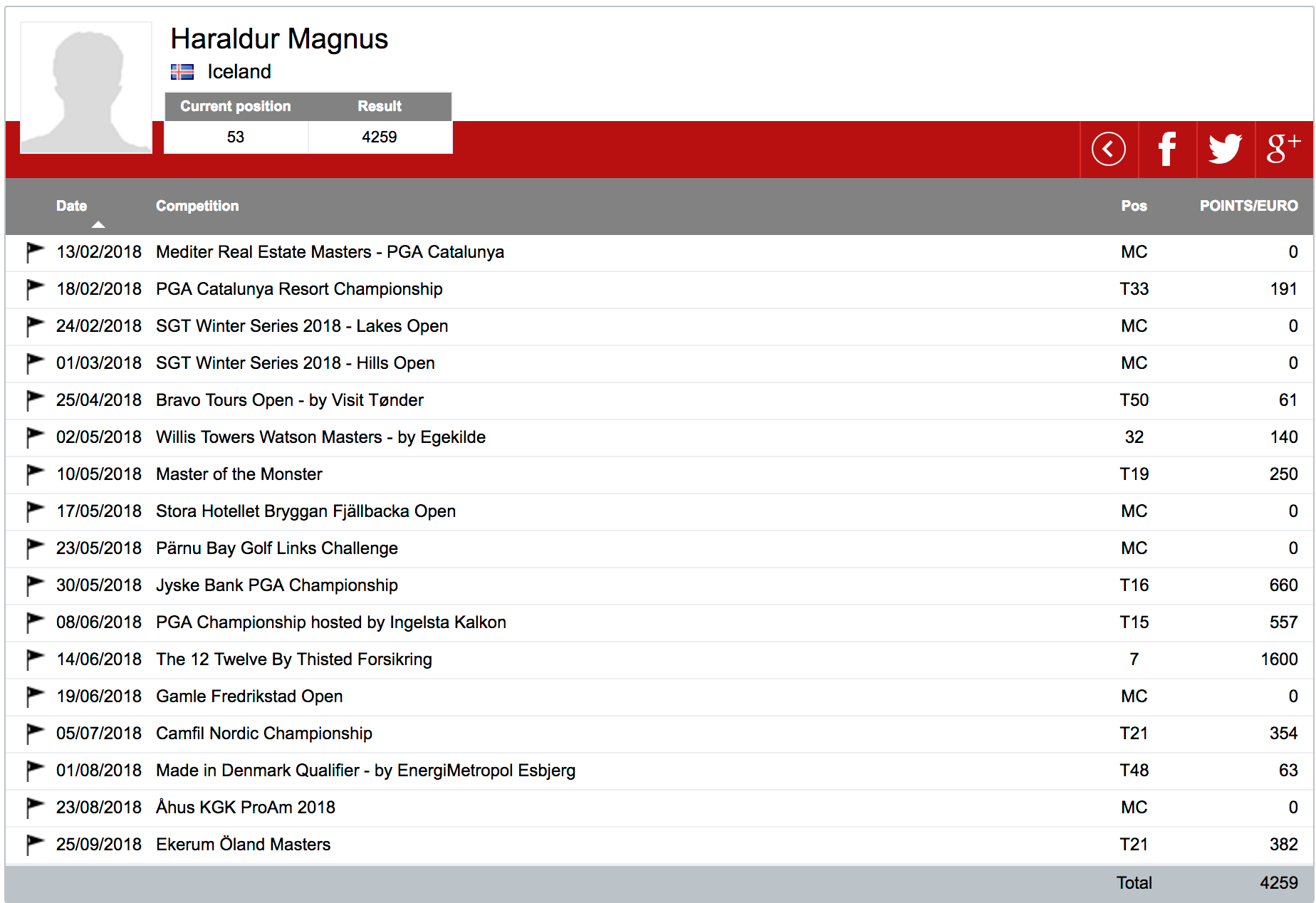Click flag icon for Made in Denmark Qualifier

(x=35, y=771)
